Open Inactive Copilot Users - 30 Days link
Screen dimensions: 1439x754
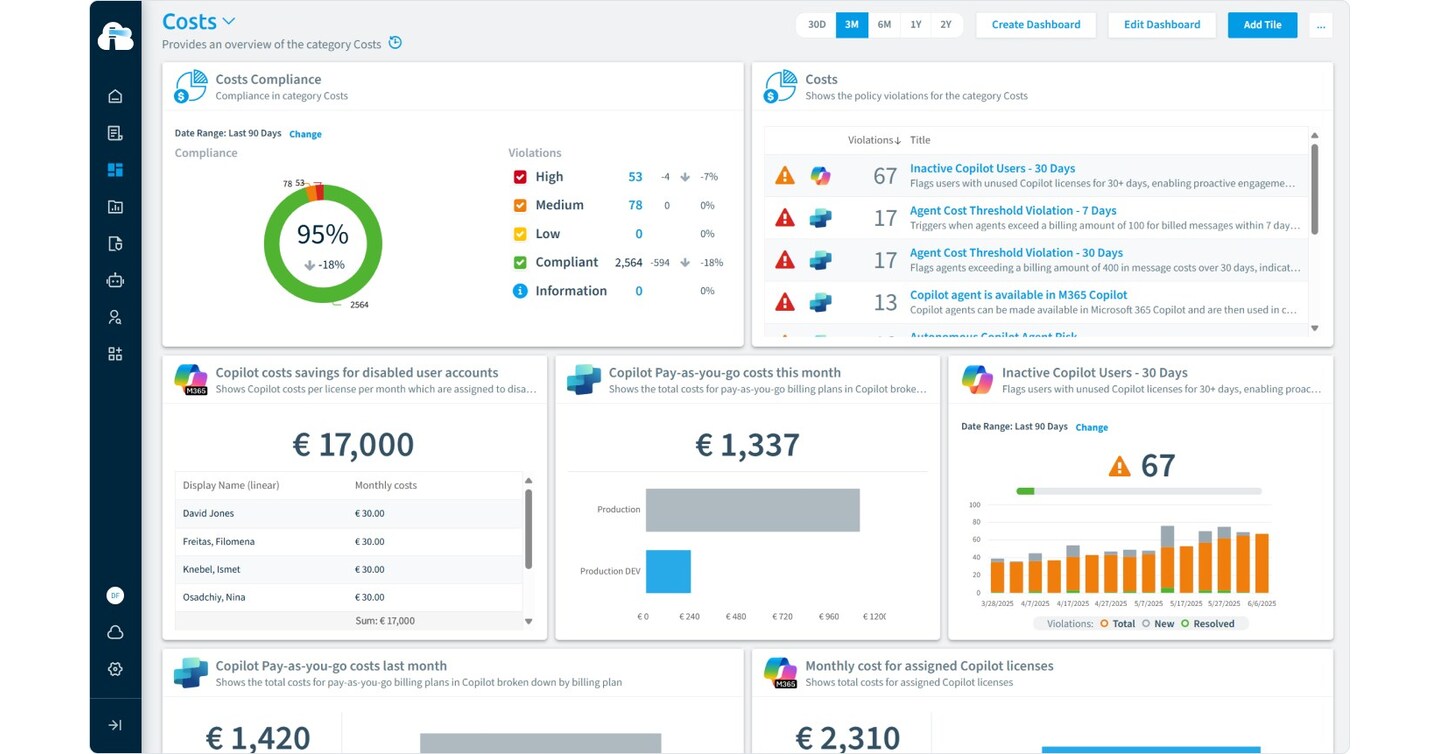[x=992, y=168]
